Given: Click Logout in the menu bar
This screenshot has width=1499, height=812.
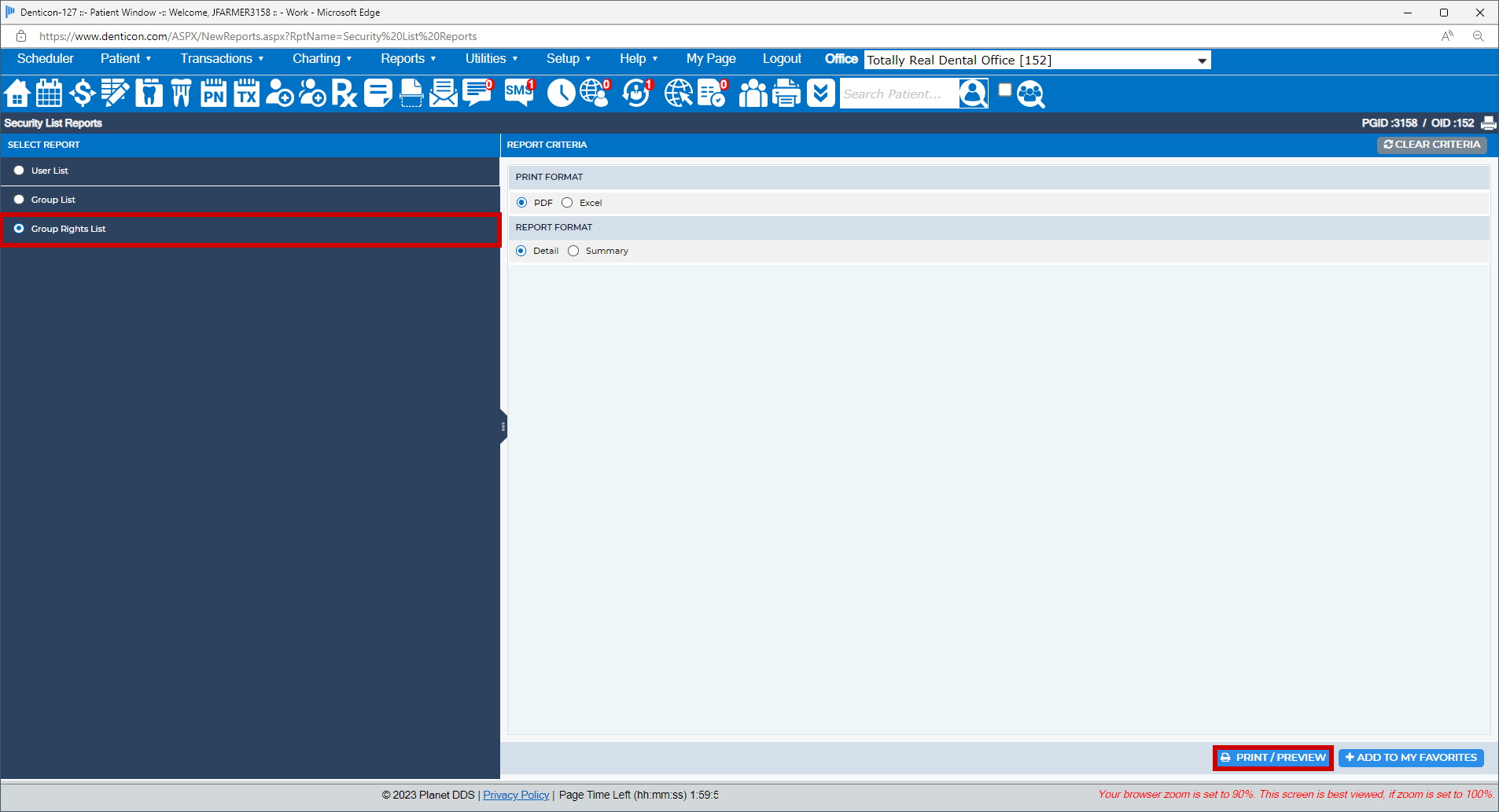Looking at the screenshot, I should (x=782, y=59).
